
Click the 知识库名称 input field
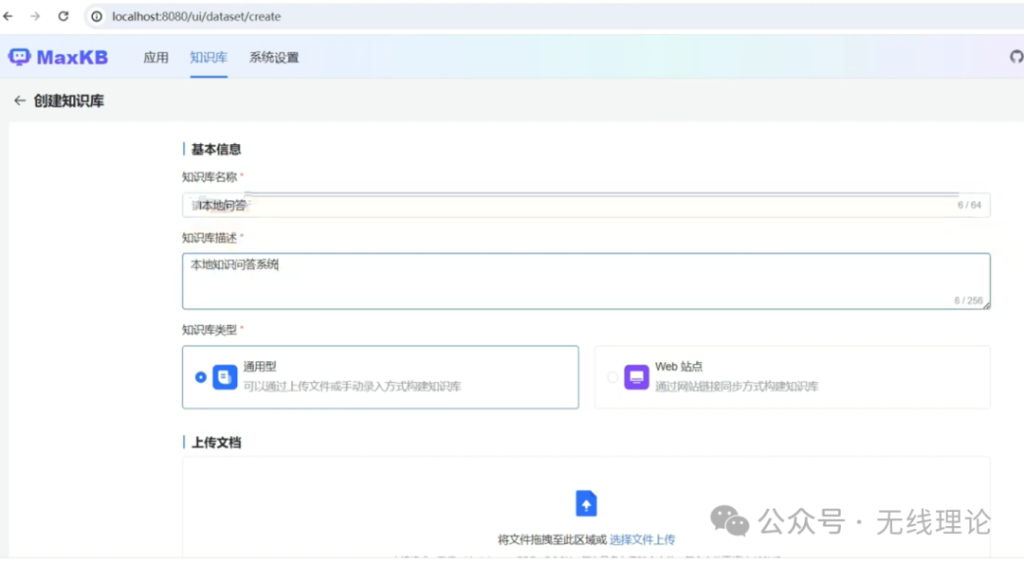[586, 205]
